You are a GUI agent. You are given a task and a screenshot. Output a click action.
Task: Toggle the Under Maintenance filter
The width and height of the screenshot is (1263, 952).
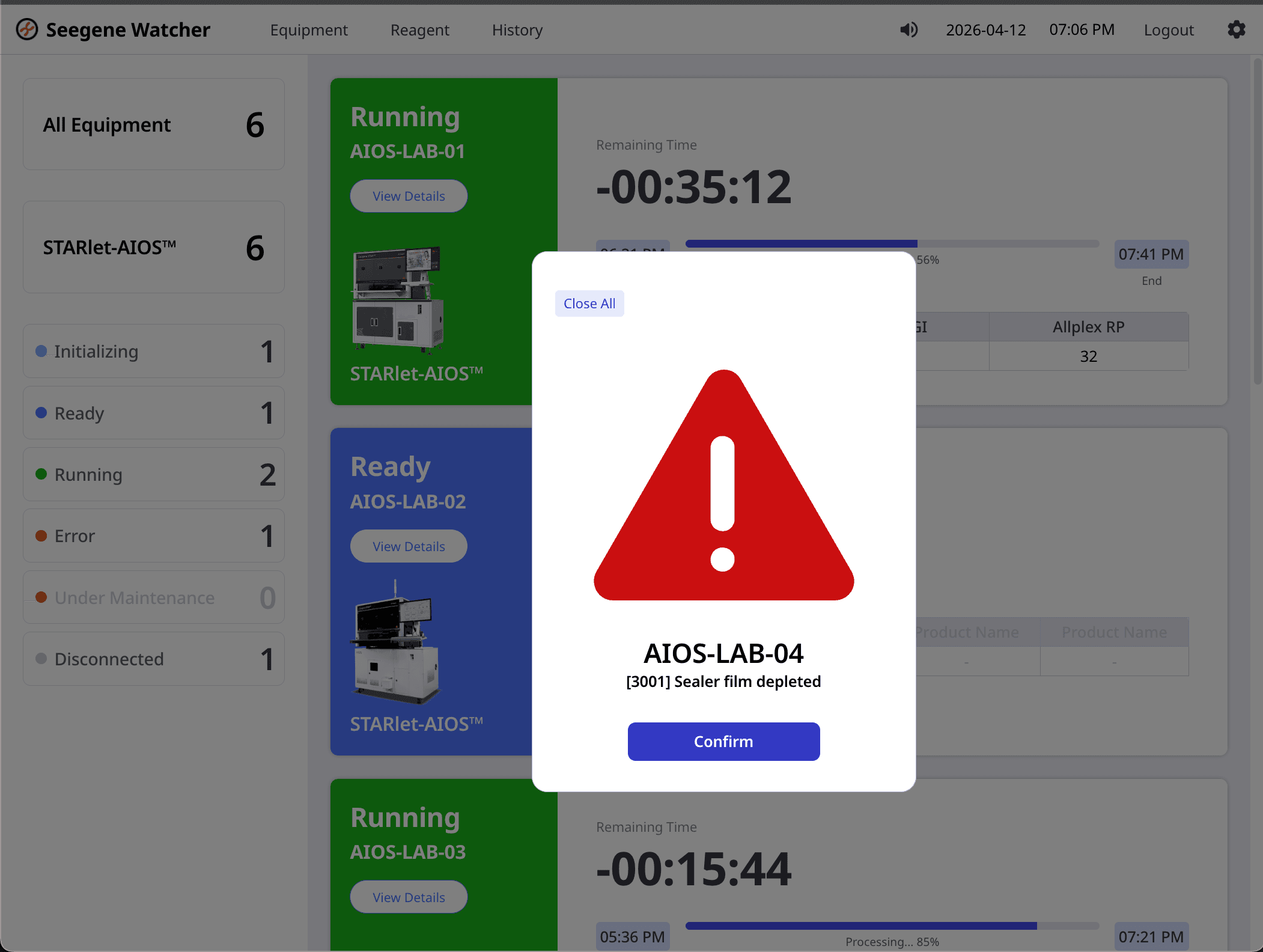tap(153, 597)
